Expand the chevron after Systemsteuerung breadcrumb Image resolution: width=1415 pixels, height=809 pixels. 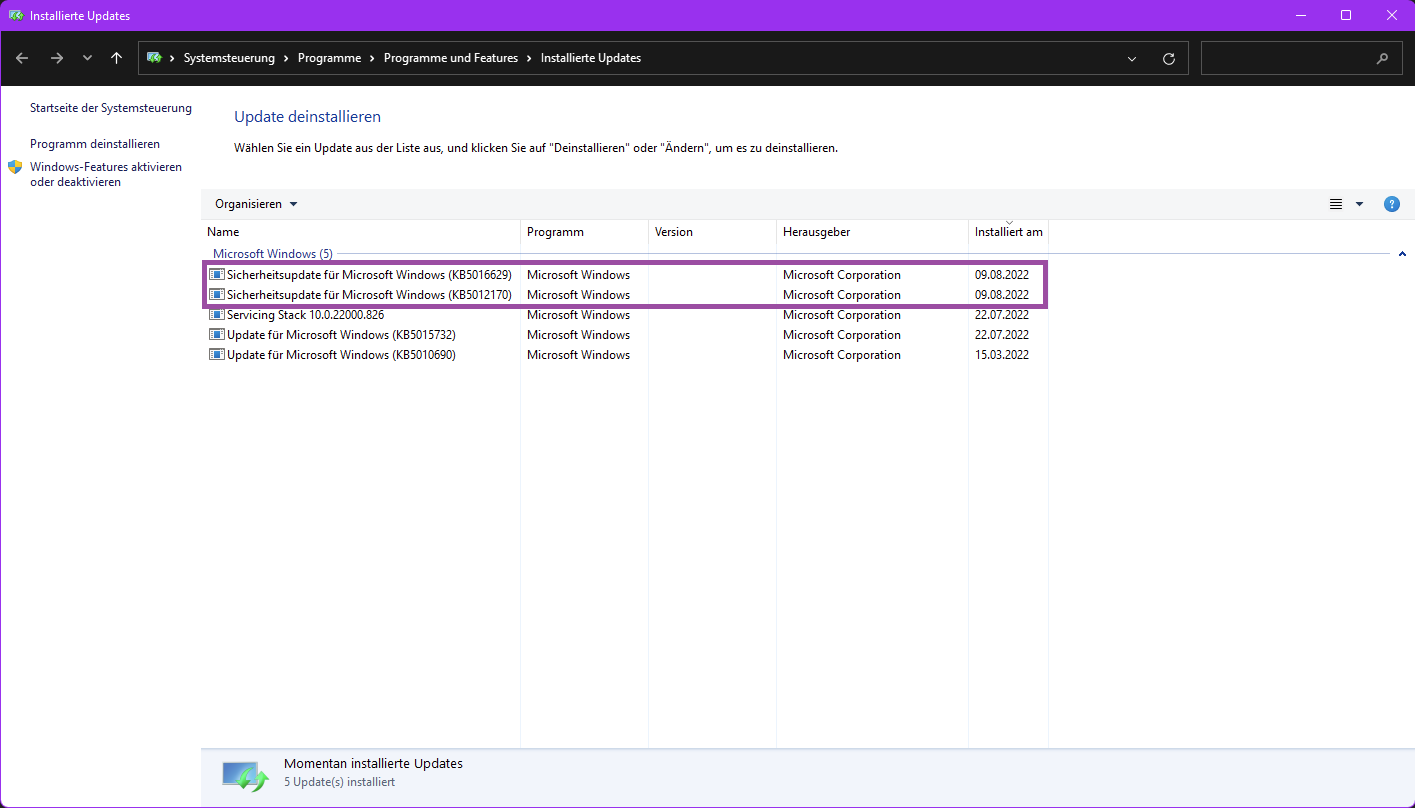click(286, 58)
